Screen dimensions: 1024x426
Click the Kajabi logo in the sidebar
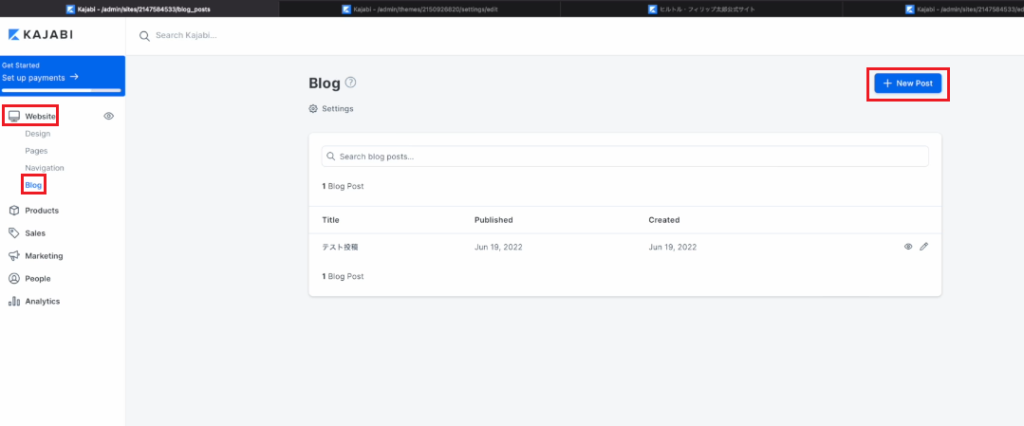click(42, 35)
